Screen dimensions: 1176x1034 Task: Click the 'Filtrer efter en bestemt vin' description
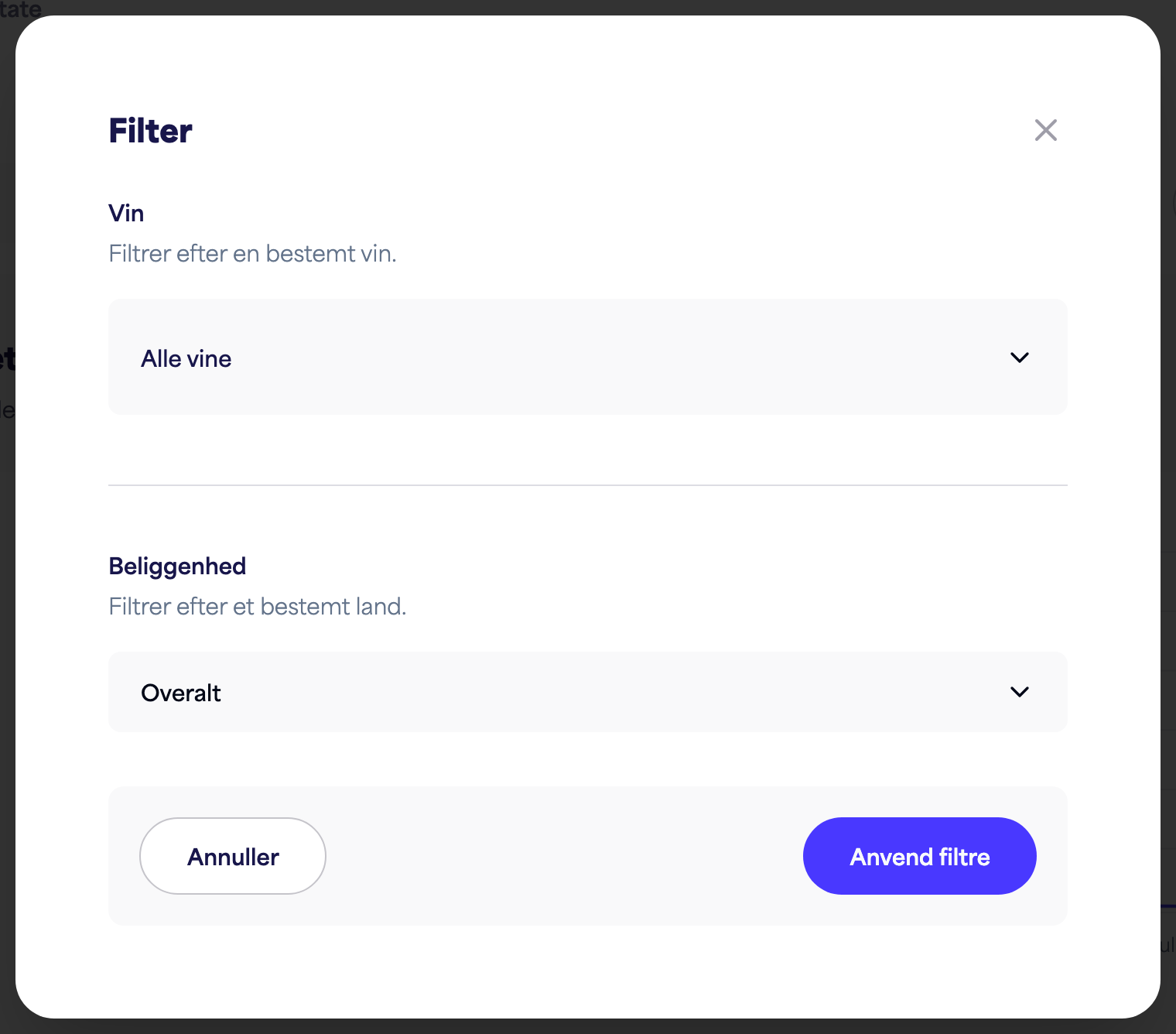[x=252, y=254]
